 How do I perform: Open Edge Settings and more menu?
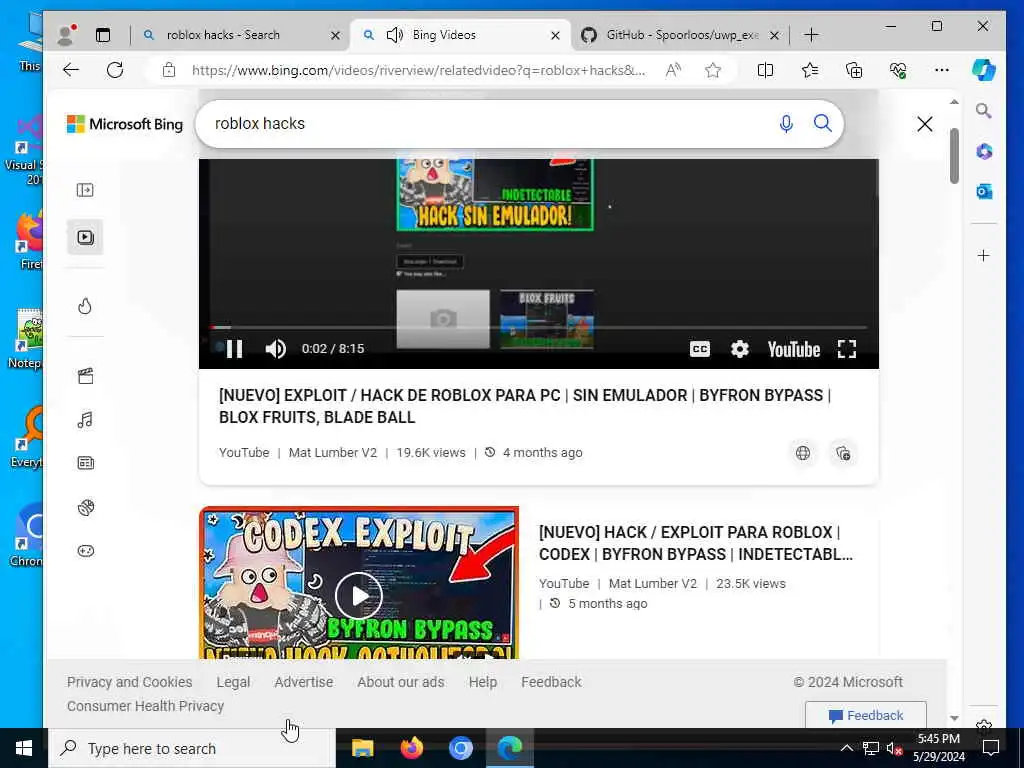tap(942, 70)
